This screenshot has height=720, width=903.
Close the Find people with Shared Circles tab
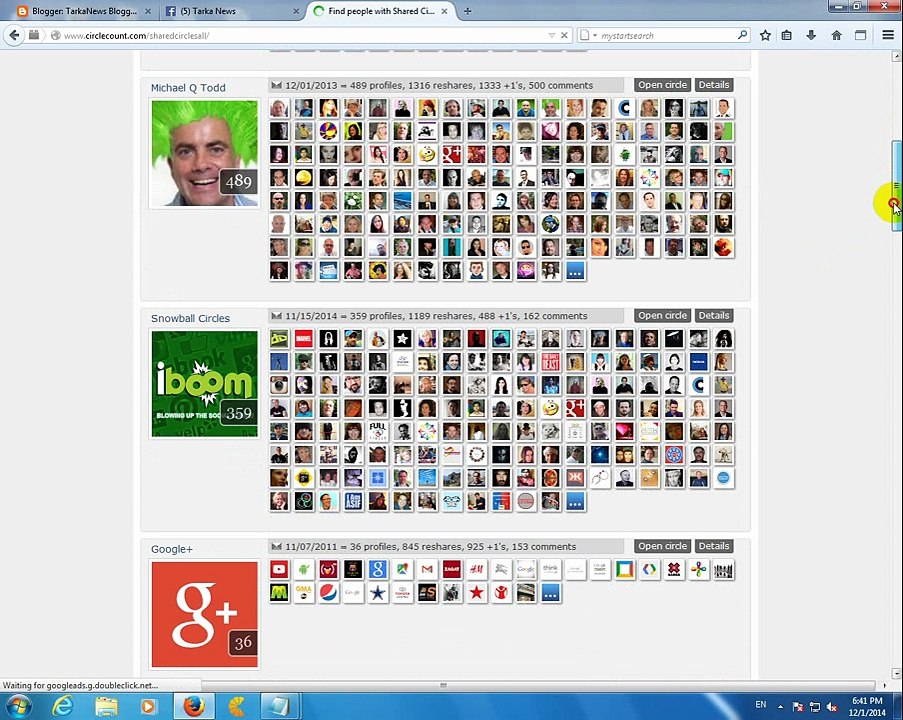pos(445,11)
